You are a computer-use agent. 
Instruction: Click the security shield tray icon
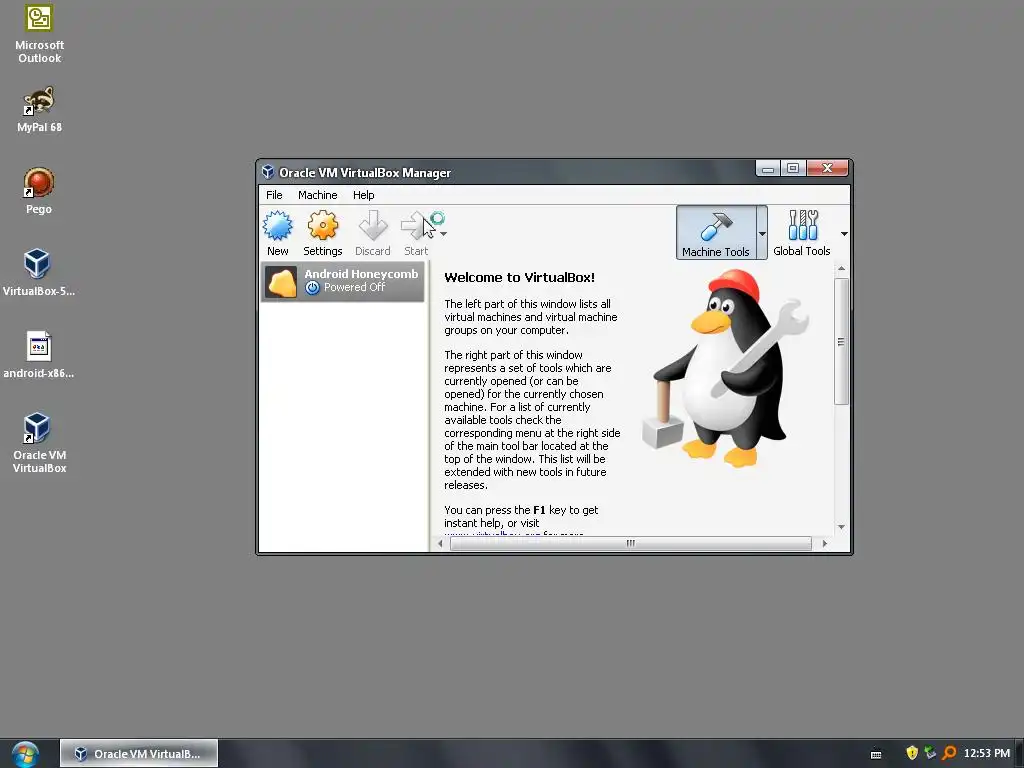pos(912,753)
